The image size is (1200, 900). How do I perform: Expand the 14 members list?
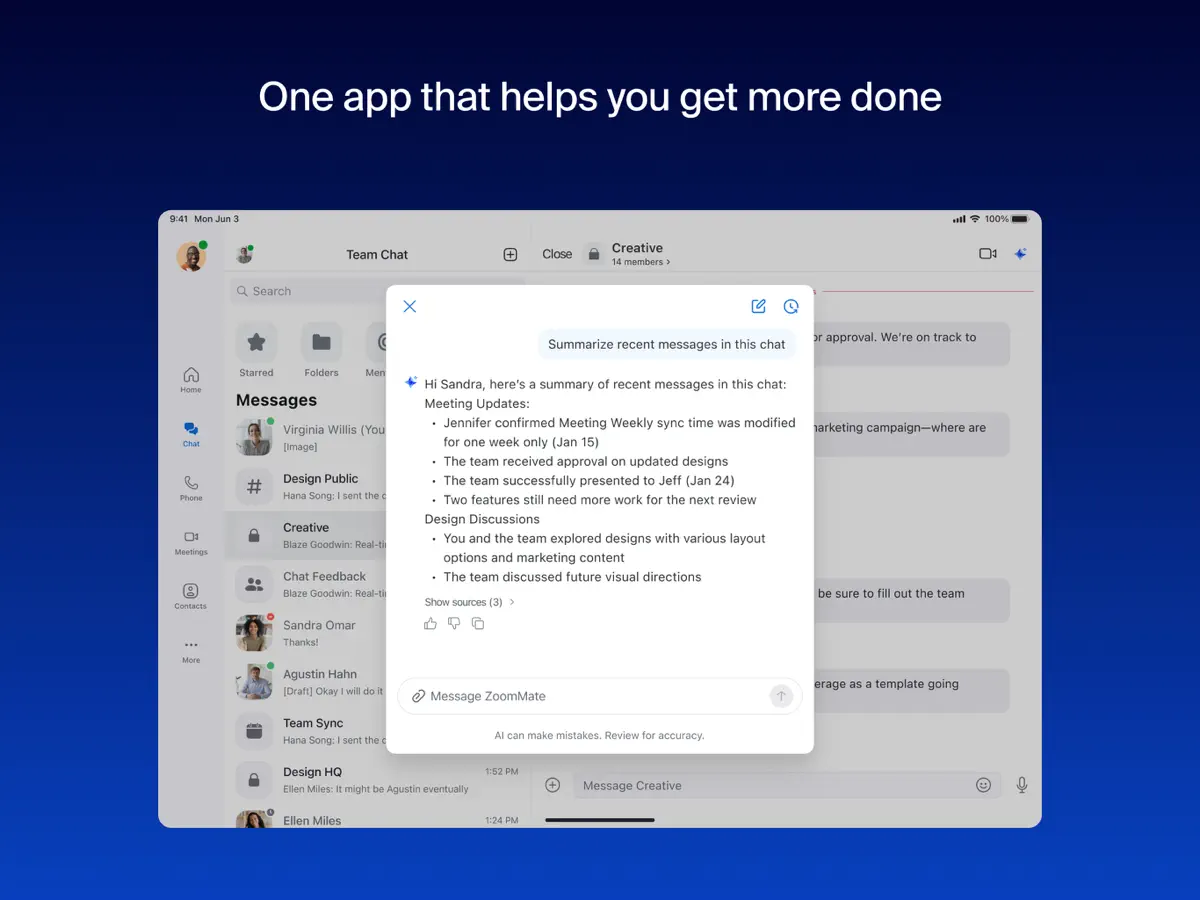click(641, 262)
